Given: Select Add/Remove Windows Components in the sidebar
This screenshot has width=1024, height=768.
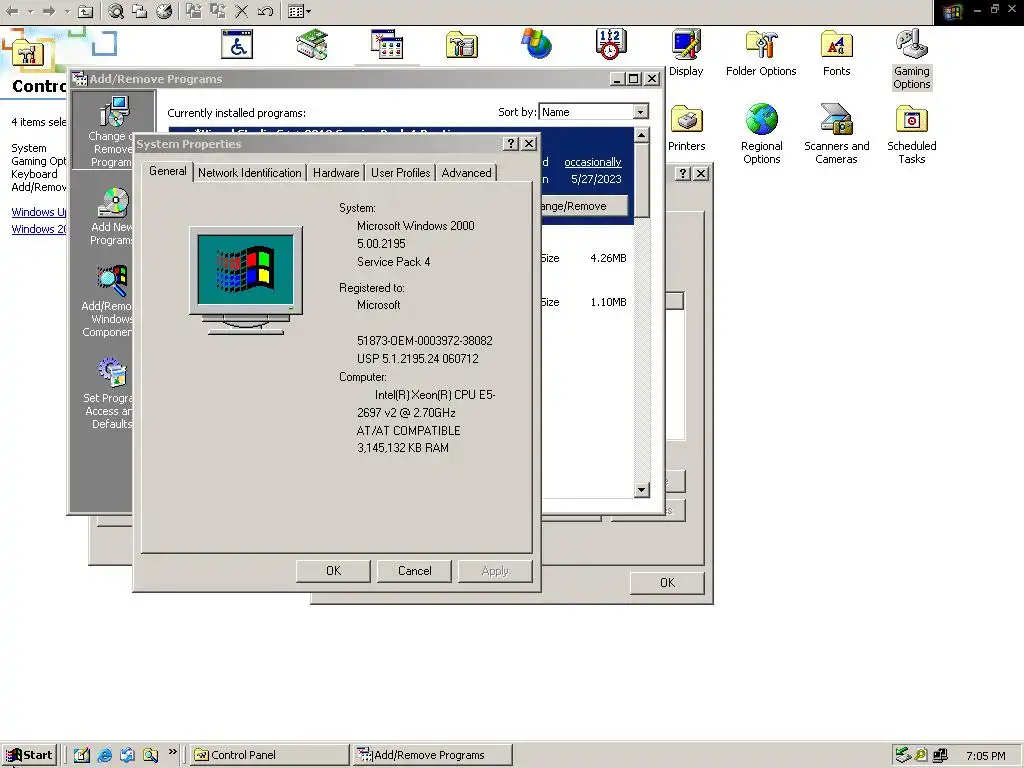Looking at the screenshot, I should [108, 301].
